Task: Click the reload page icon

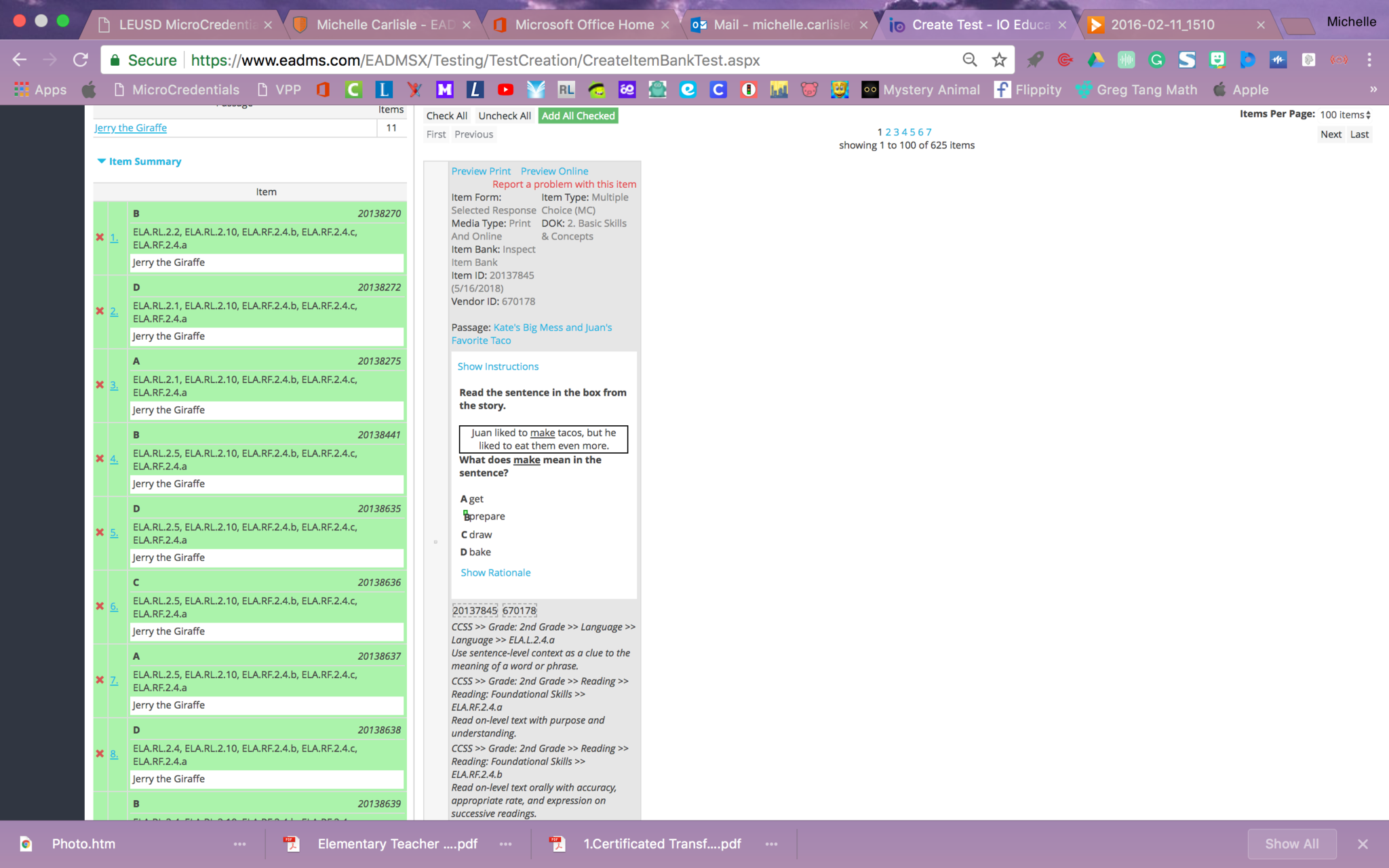Action: [81, 60]
